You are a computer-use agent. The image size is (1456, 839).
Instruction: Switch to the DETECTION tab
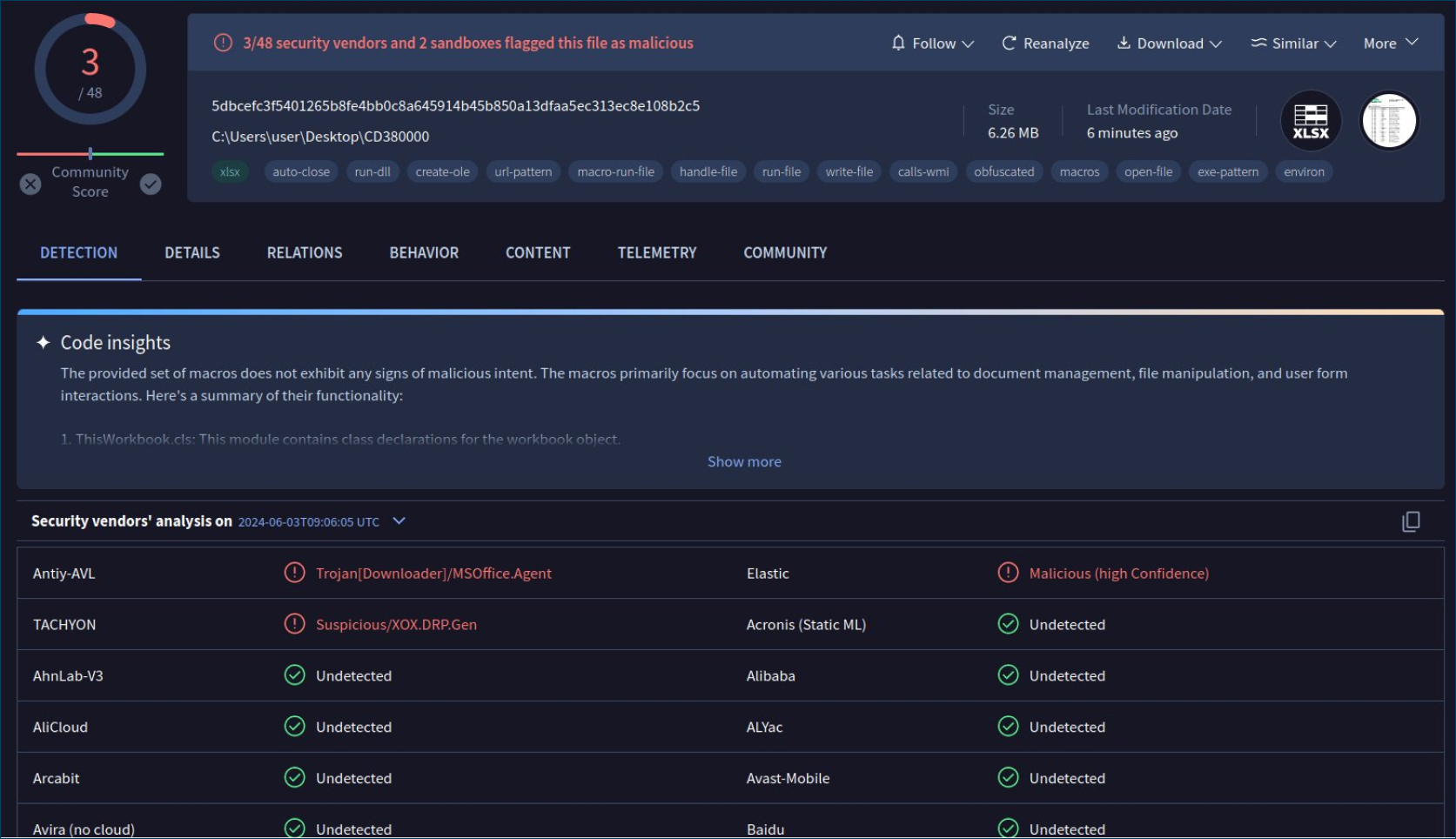[79, 252]
